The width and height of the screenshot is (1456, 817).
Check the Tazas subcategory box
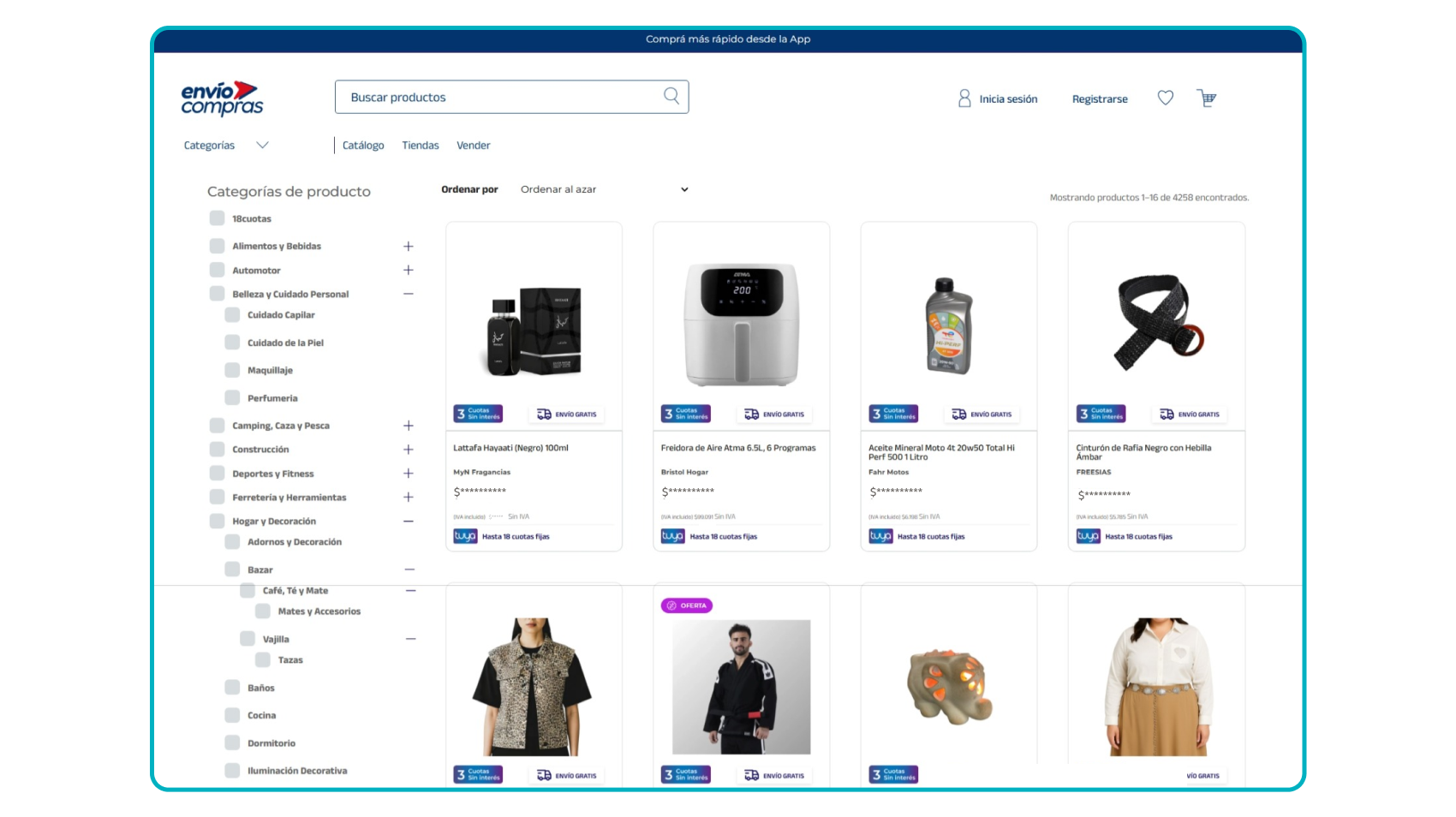[263, 659]
